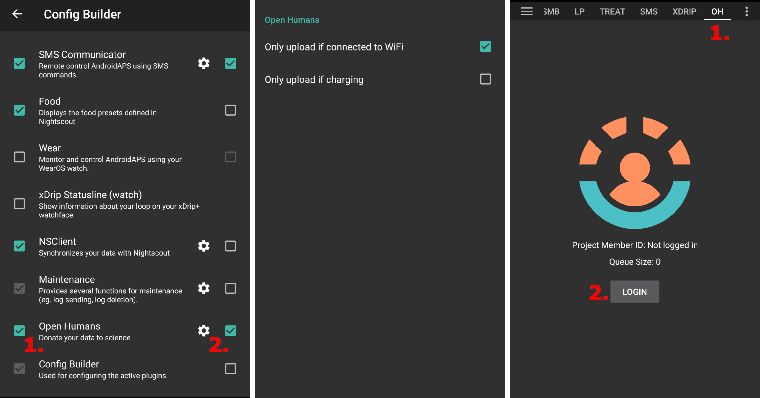This screenshot has width=760, height=398.
Task: Click the Open Humans logo
Action: click(x=634, y=173)
